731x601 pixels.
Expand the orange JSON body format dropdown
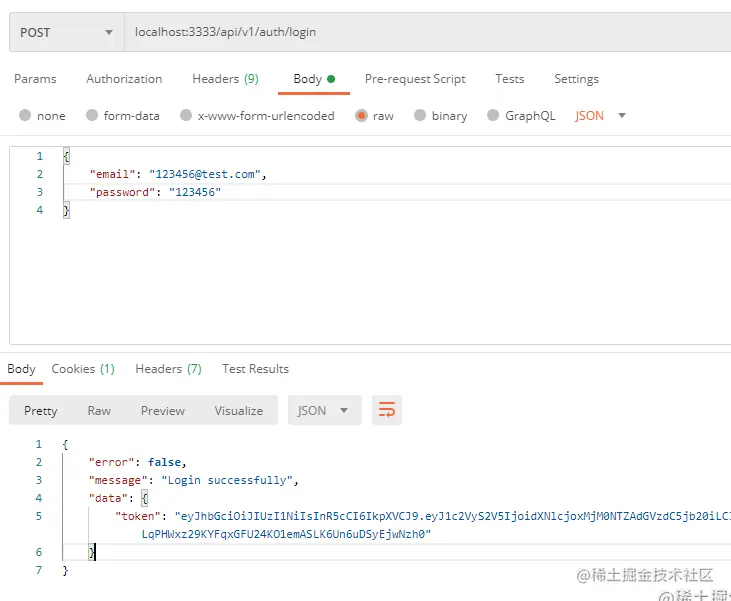pos(601,115)
